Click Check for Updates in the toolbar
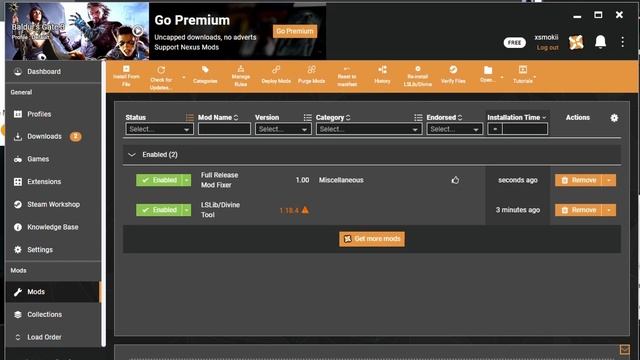 161,78
